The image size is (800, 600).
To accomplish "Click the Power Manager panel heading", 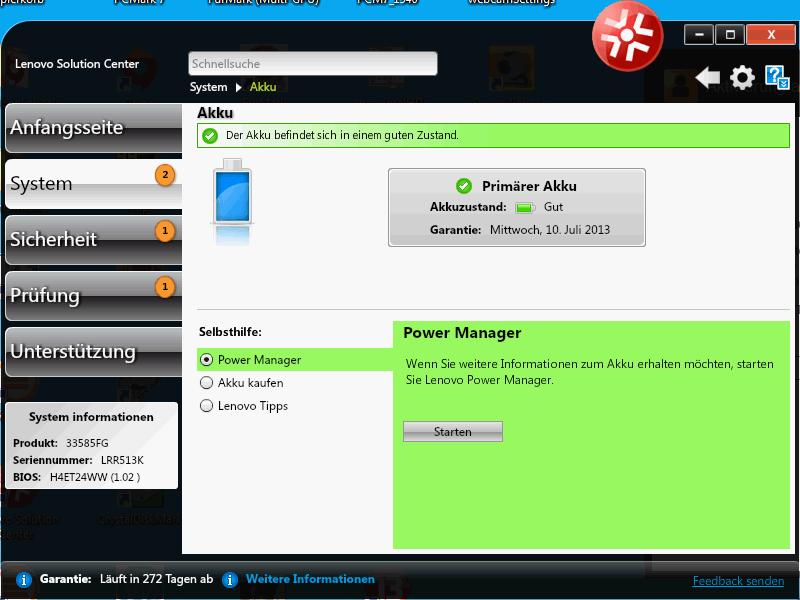I will tap(462, 333).
